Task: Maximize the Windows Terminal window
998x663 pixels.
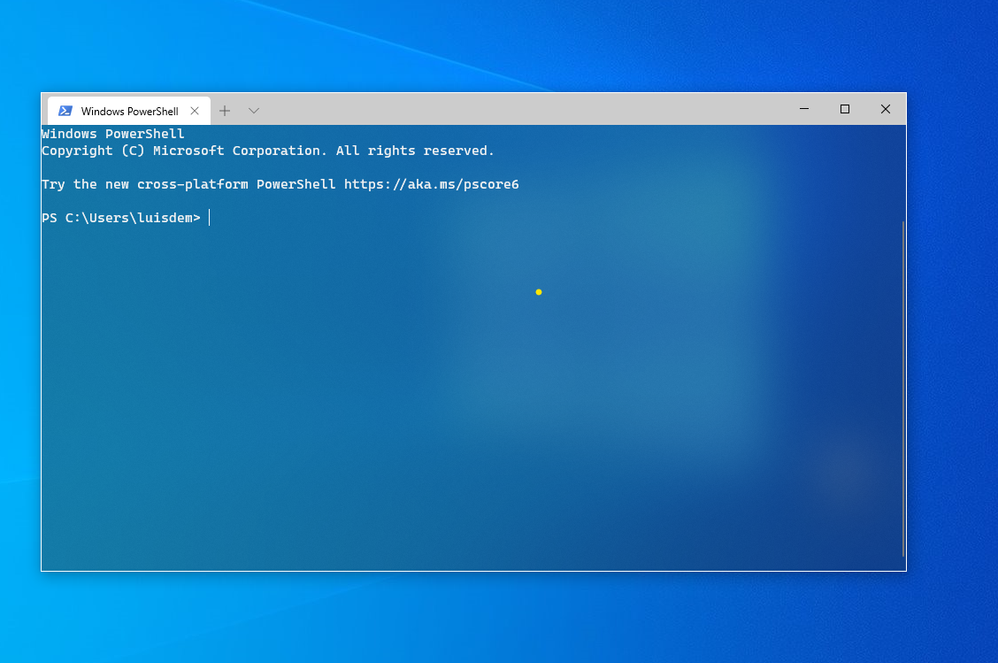Action: click(x=845, y=109)
